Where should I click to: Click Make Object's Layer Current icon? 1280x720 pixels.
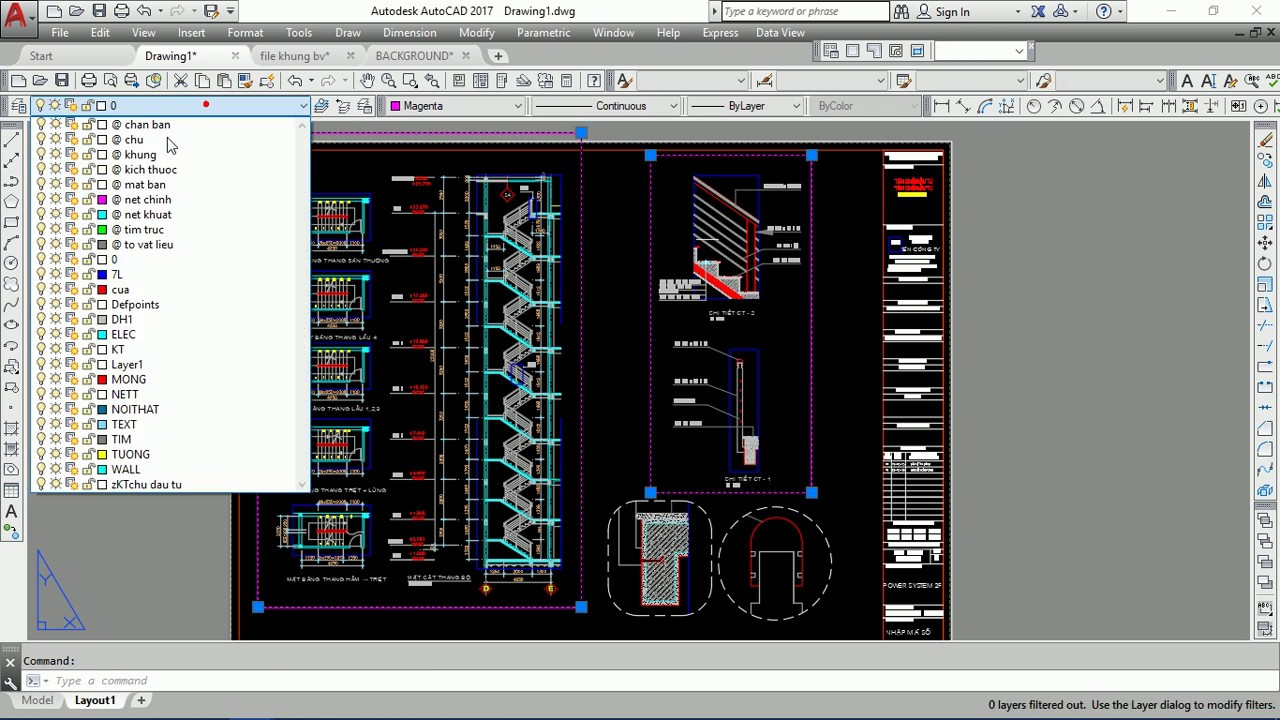(x=321, y=105)
